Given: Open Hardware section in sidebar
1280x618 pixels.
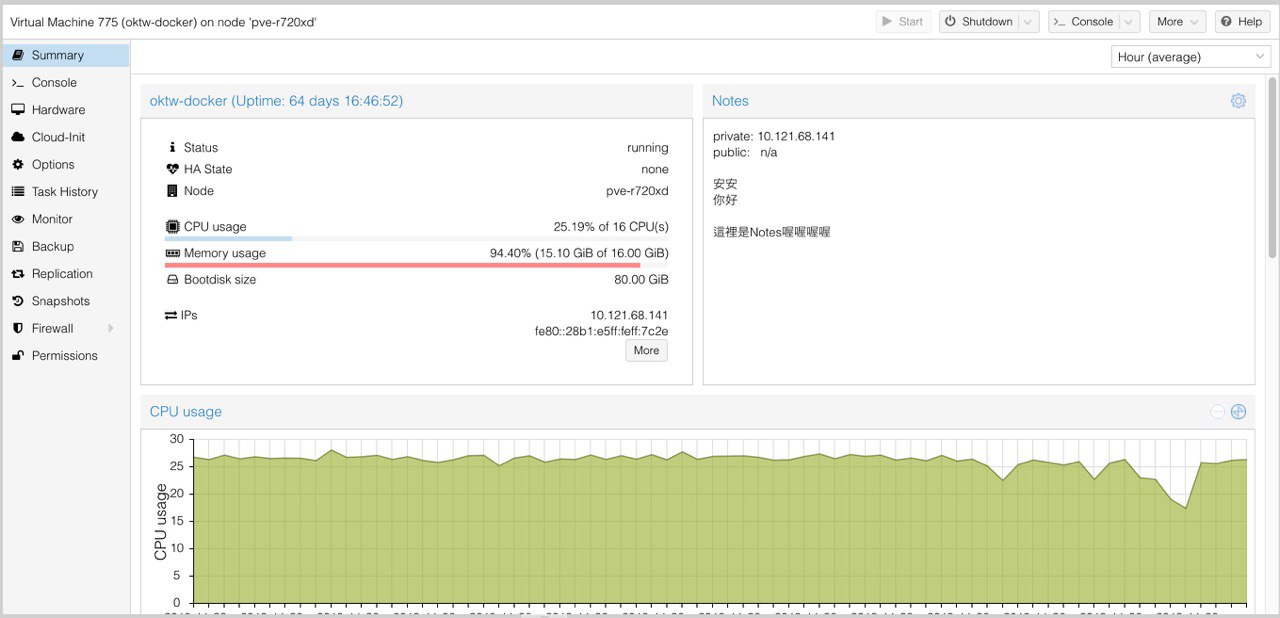Looking at the screenshot, I should [65, 110].
